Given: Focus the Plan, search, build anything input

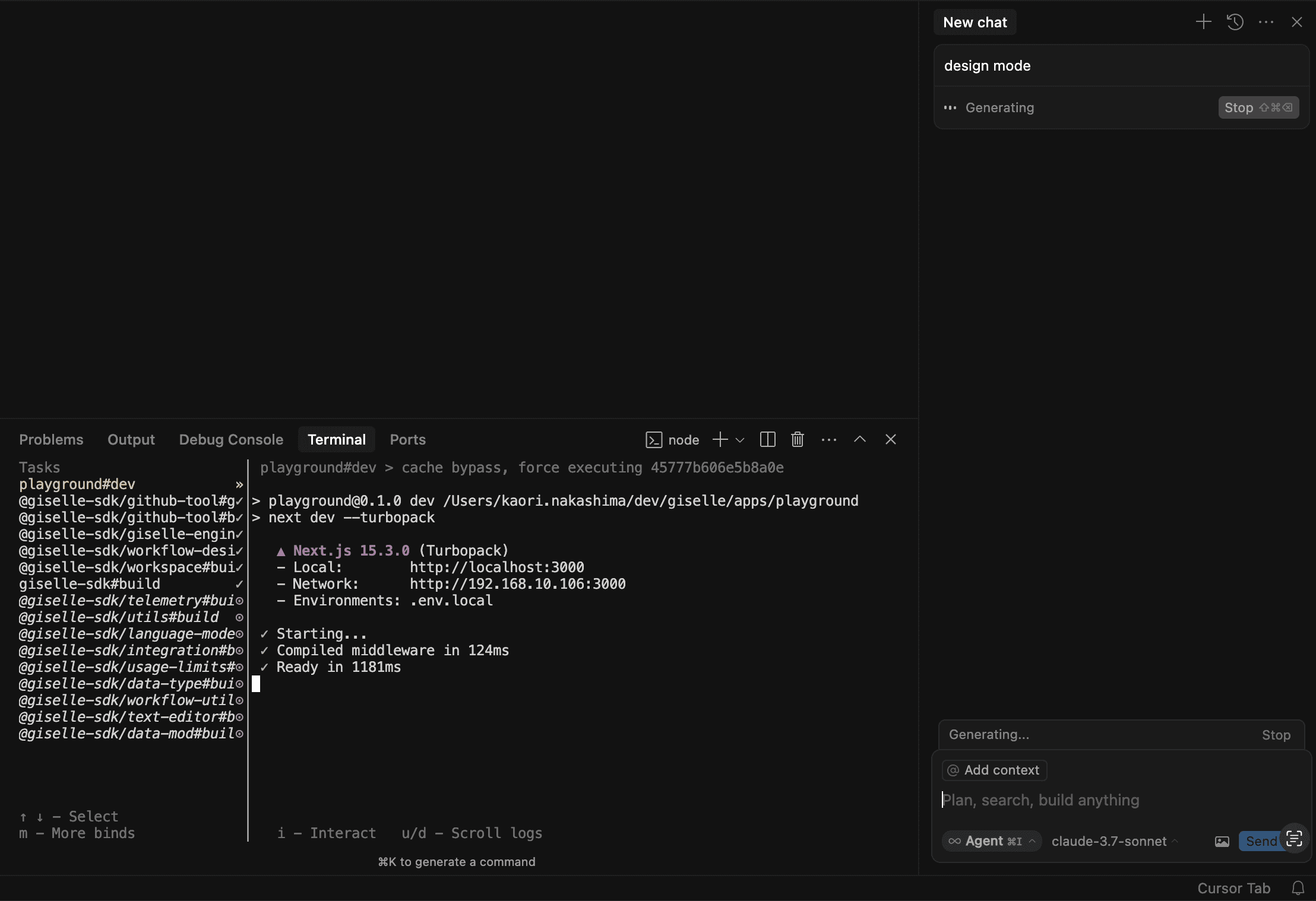Looking at the screenshot, I should pos(1042,800).
